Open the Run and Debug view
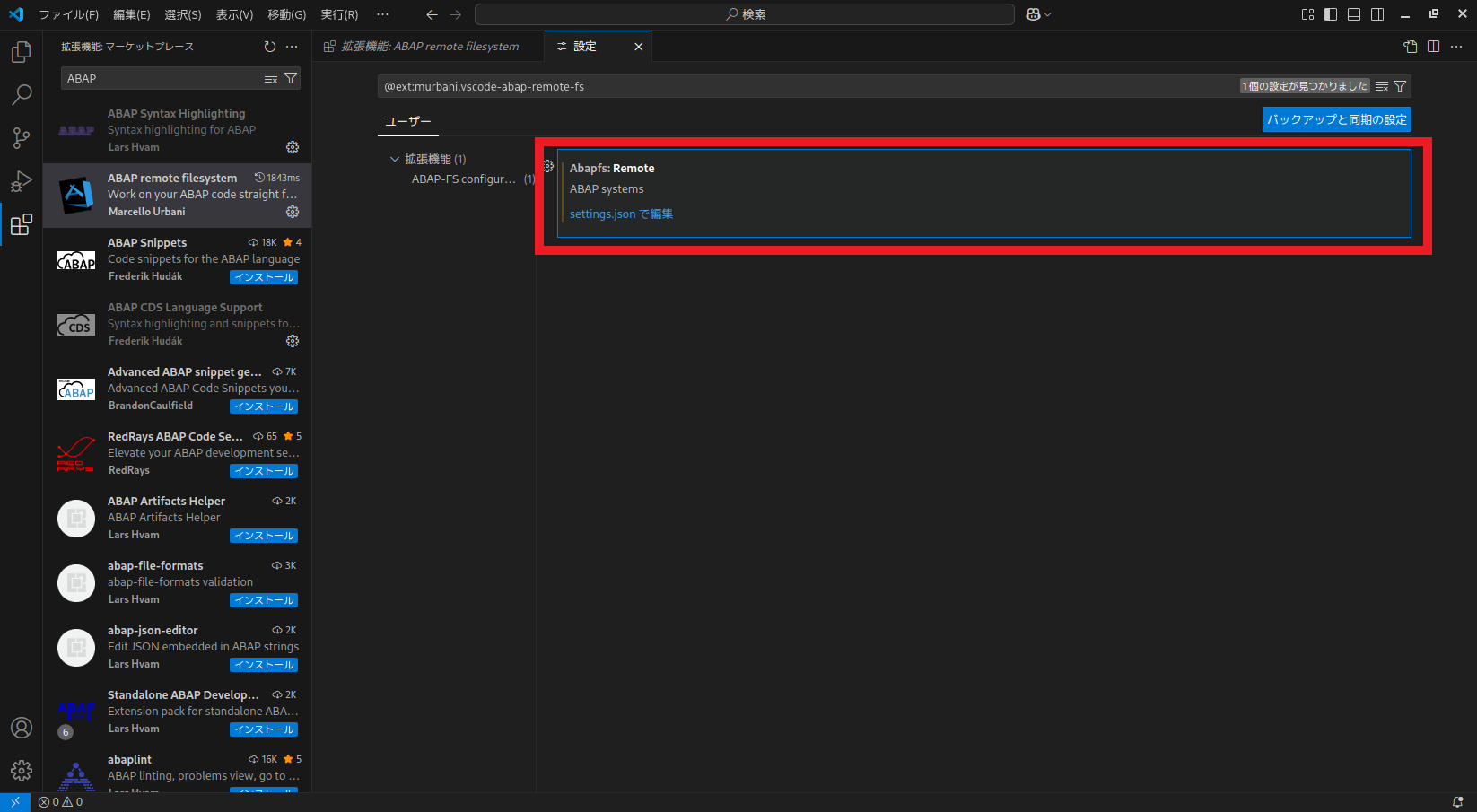This screenshot has height=812, width=1477. pos(21,182)
